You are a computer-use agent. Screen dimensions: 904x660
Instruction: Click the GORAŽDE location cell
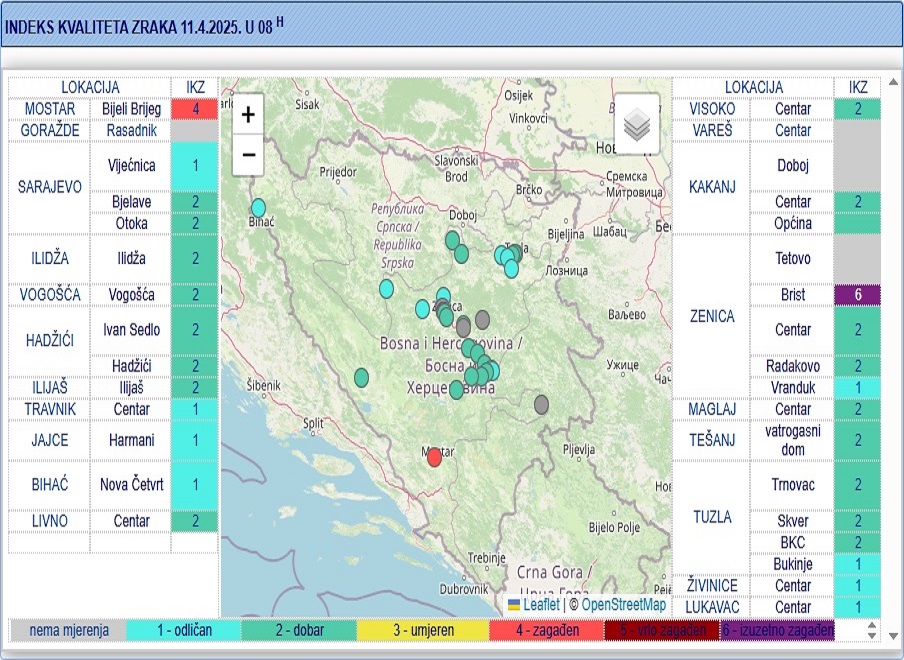(x=50, y=130)
